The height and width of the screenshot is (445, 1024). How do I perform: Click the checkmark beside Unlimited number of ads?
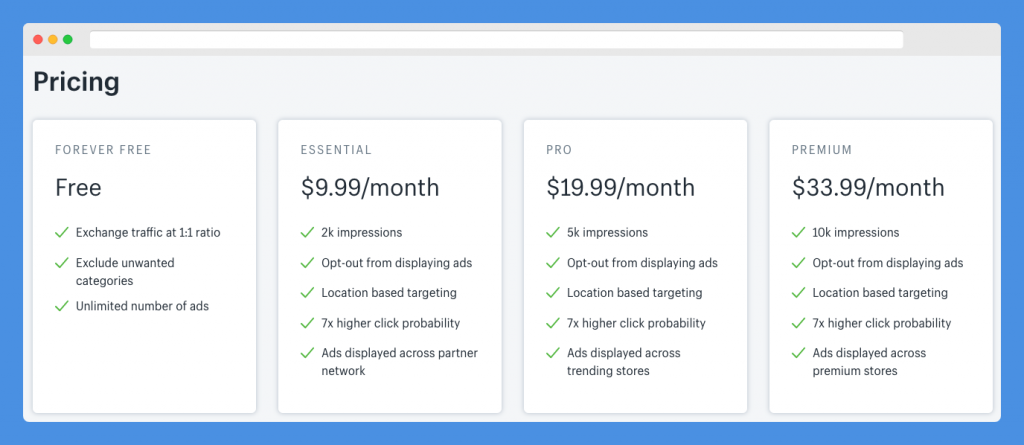point(62,306)
